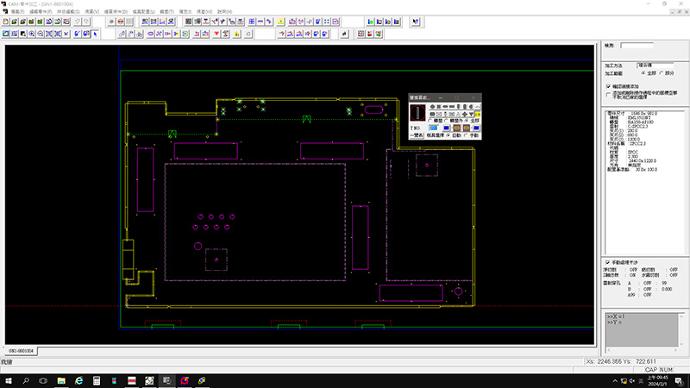Pick the light blue swatch in floating palette
Viewport: 690px width, 388px height.
433,128
